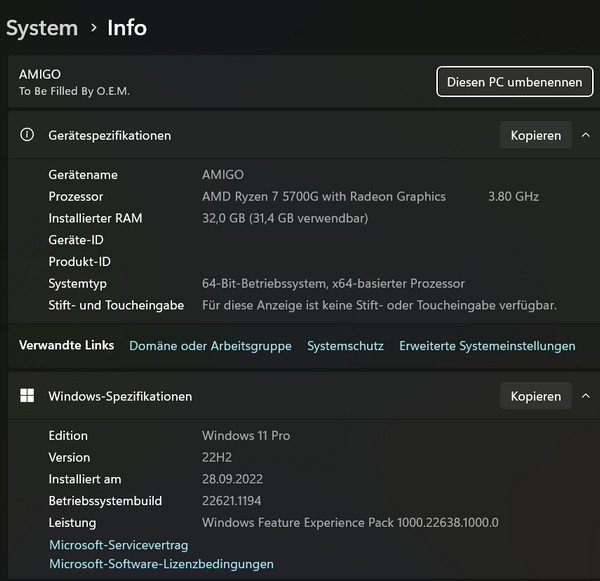Copy Windows specifications with Kopieren
Image resolution: width=600 pixels, height=581 pixels.
coord(536,396)
